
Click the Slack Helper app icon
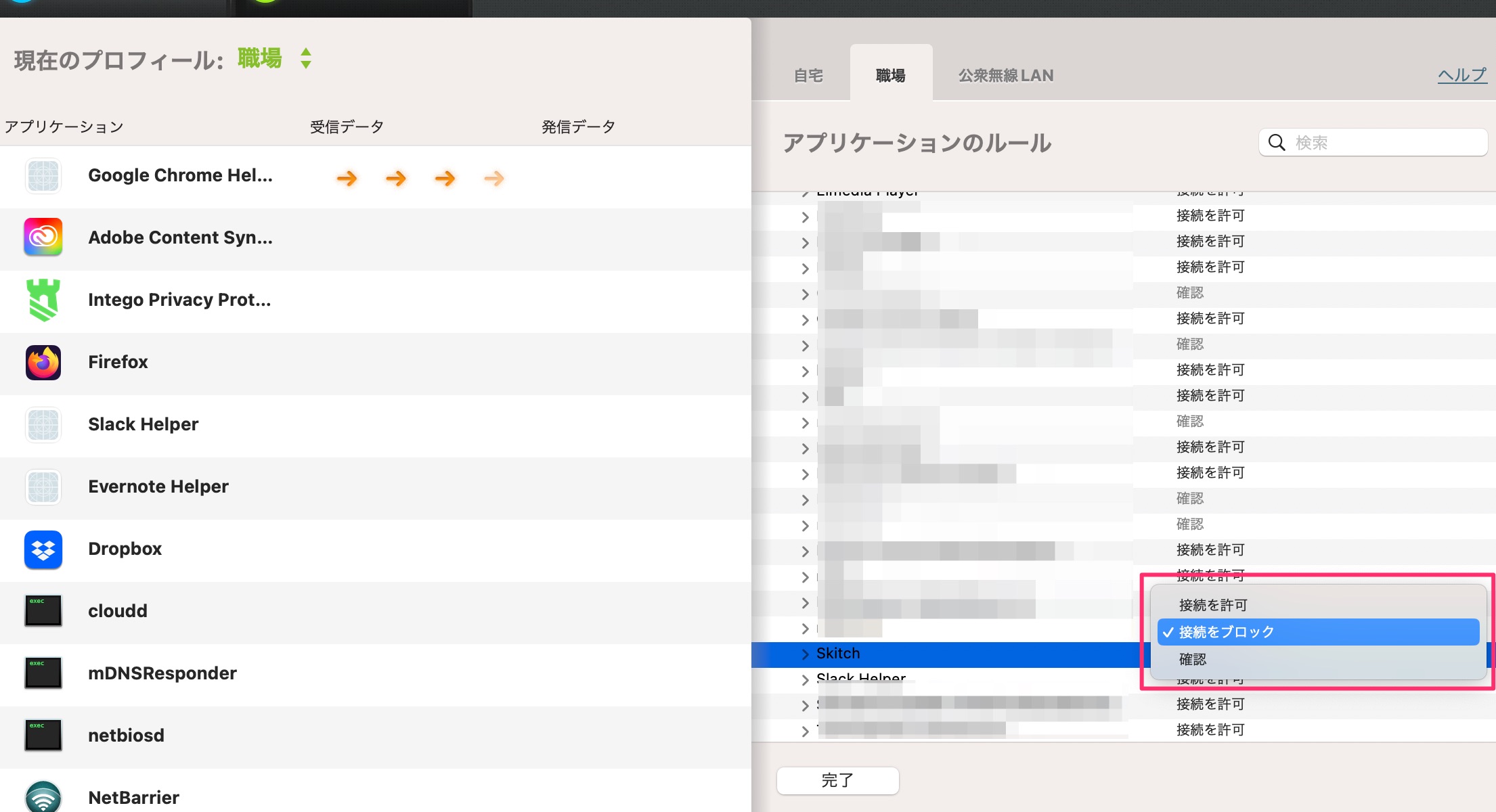43,425
